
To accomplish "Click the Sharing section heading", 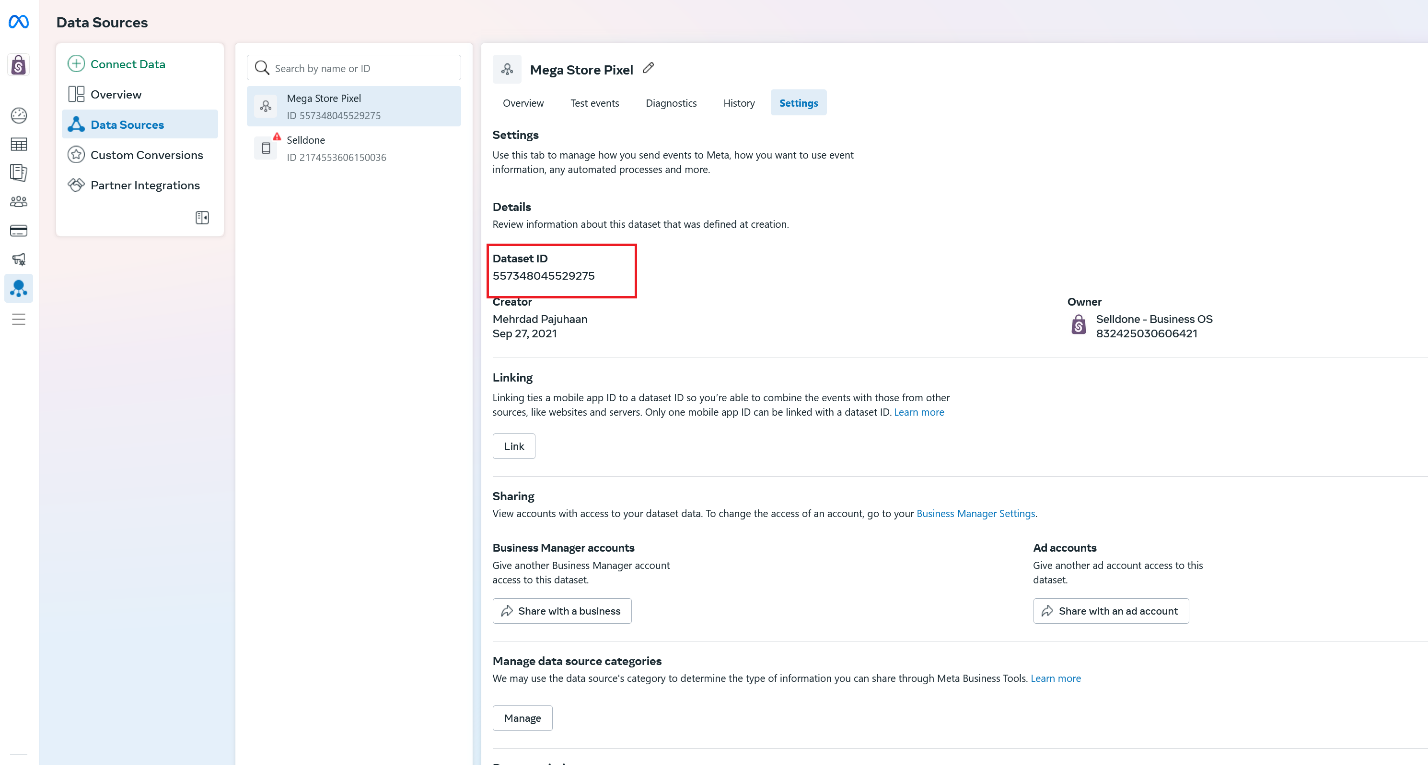I will pyautogui.click(x=514, y=496).
